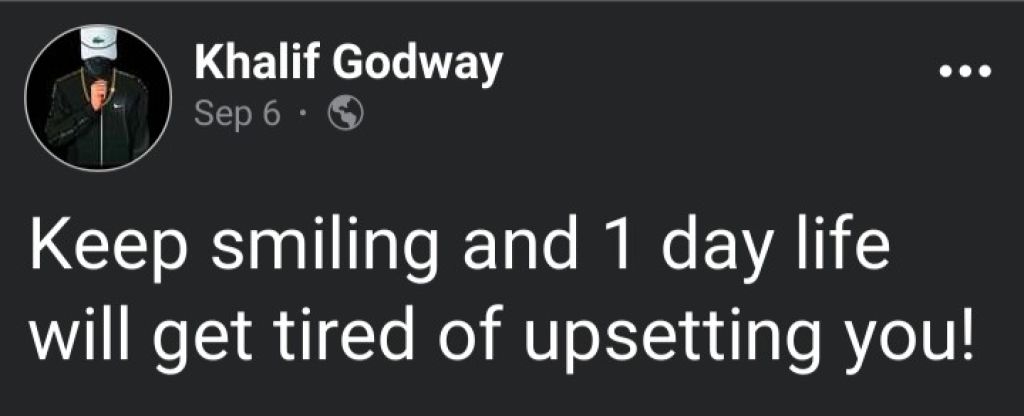Tap the middle dot of the options menu
Screen dimensions: 1024x416
pos(966,71)
